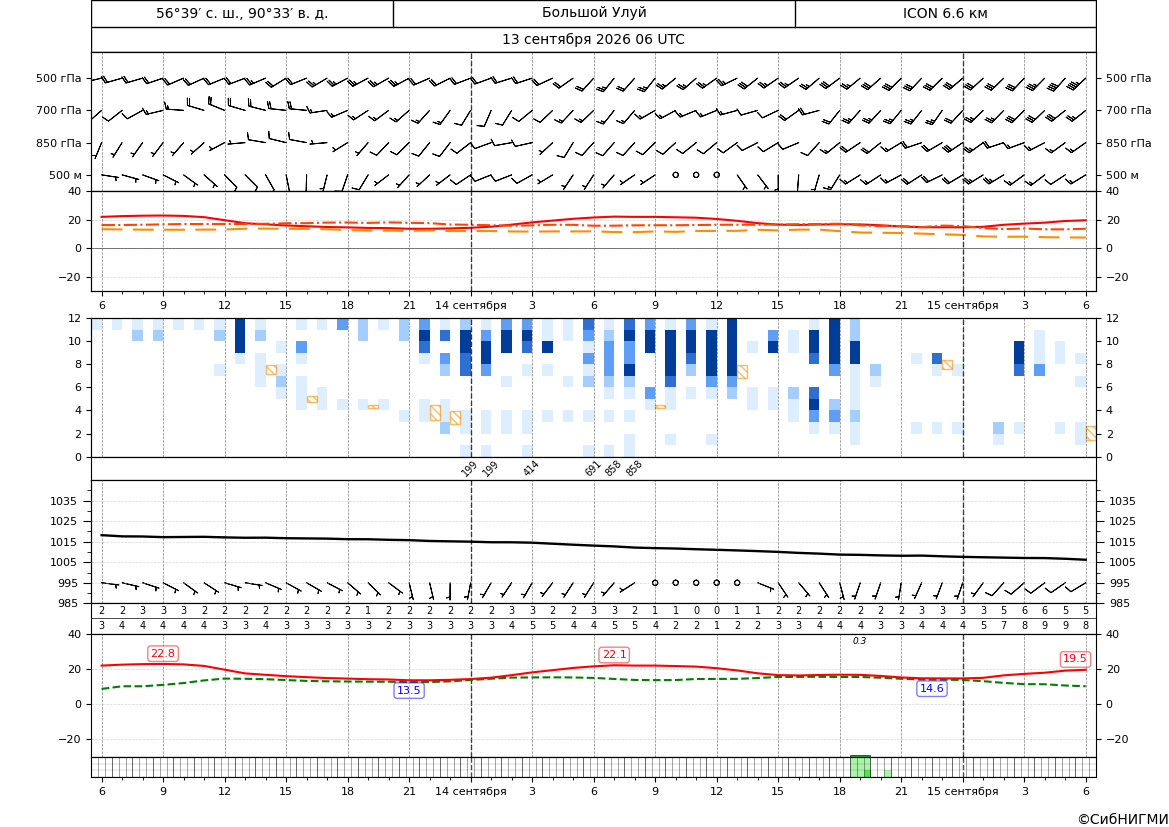
Task: Click the 22.1 red temperature label
Action: (614, 655)
